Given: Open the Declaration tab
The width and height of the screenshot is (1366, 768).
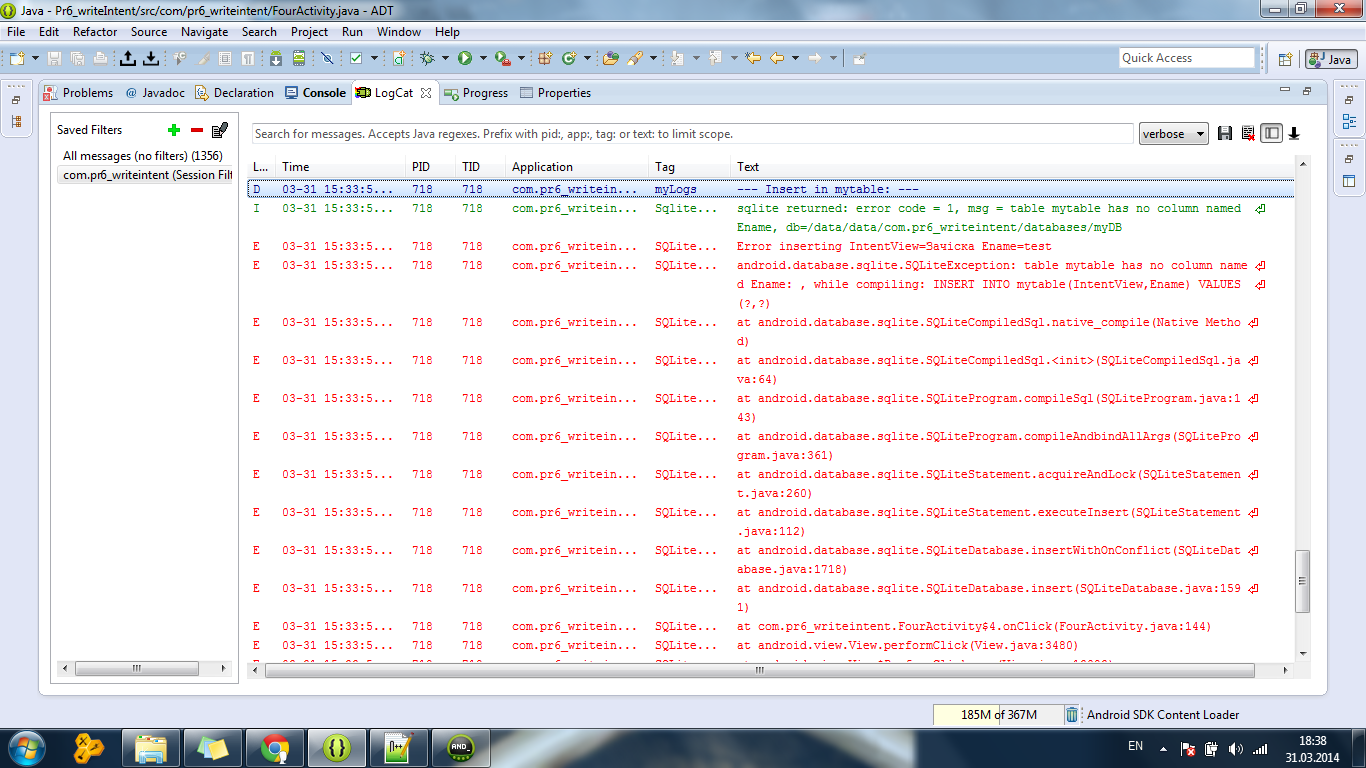Looking at the screenshot, I should (x=234, y=93).
